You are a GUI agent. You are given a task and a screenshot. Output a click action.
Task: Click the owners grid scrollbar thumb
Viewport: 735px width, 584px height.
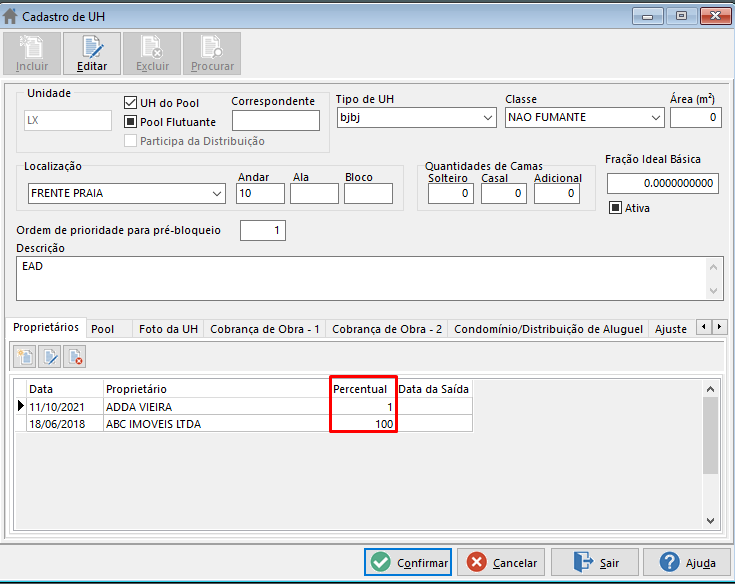pos(710,435)
